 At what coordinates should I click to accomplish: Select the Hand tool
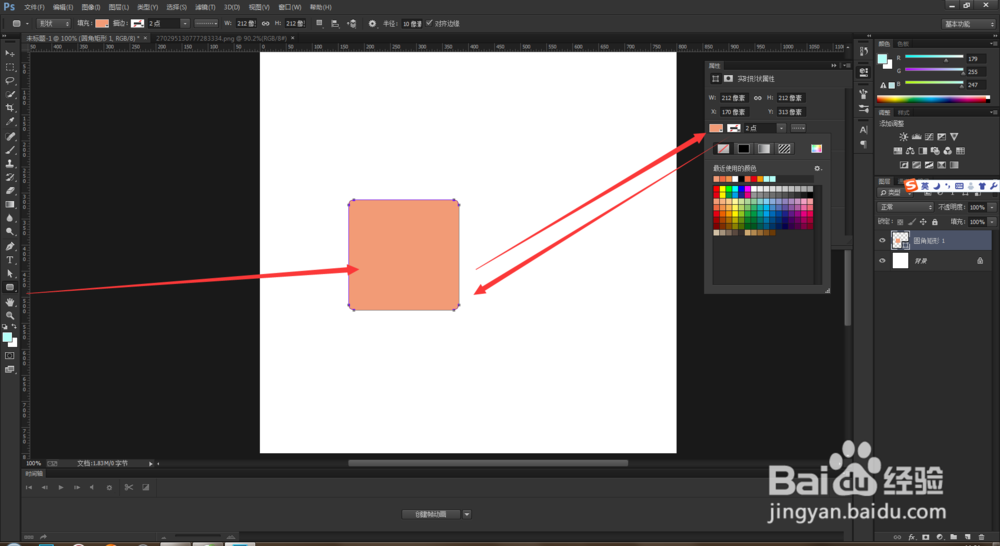pyautogui.click(x=10, y=302)
